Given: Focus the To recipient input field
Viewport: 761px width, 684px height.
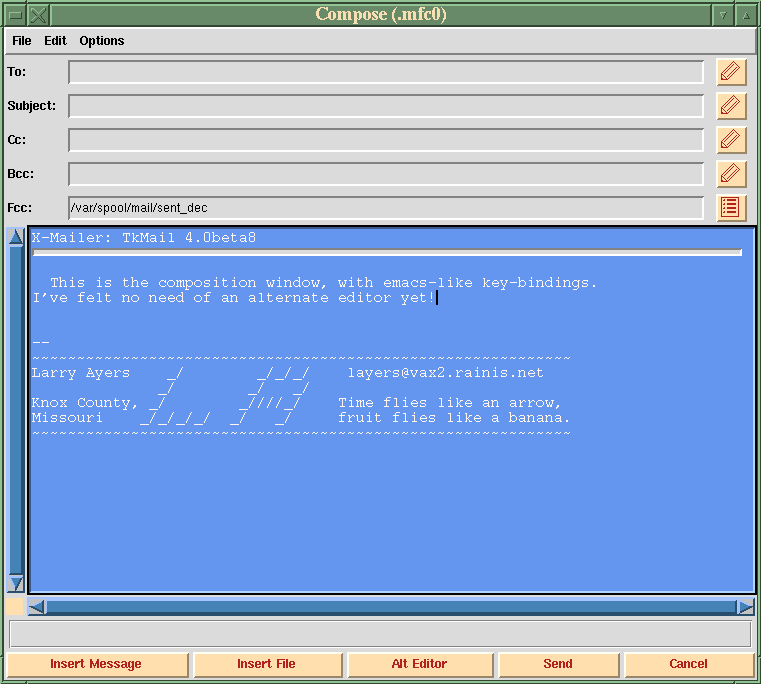Looking at the screenshot, I should 385,72.
